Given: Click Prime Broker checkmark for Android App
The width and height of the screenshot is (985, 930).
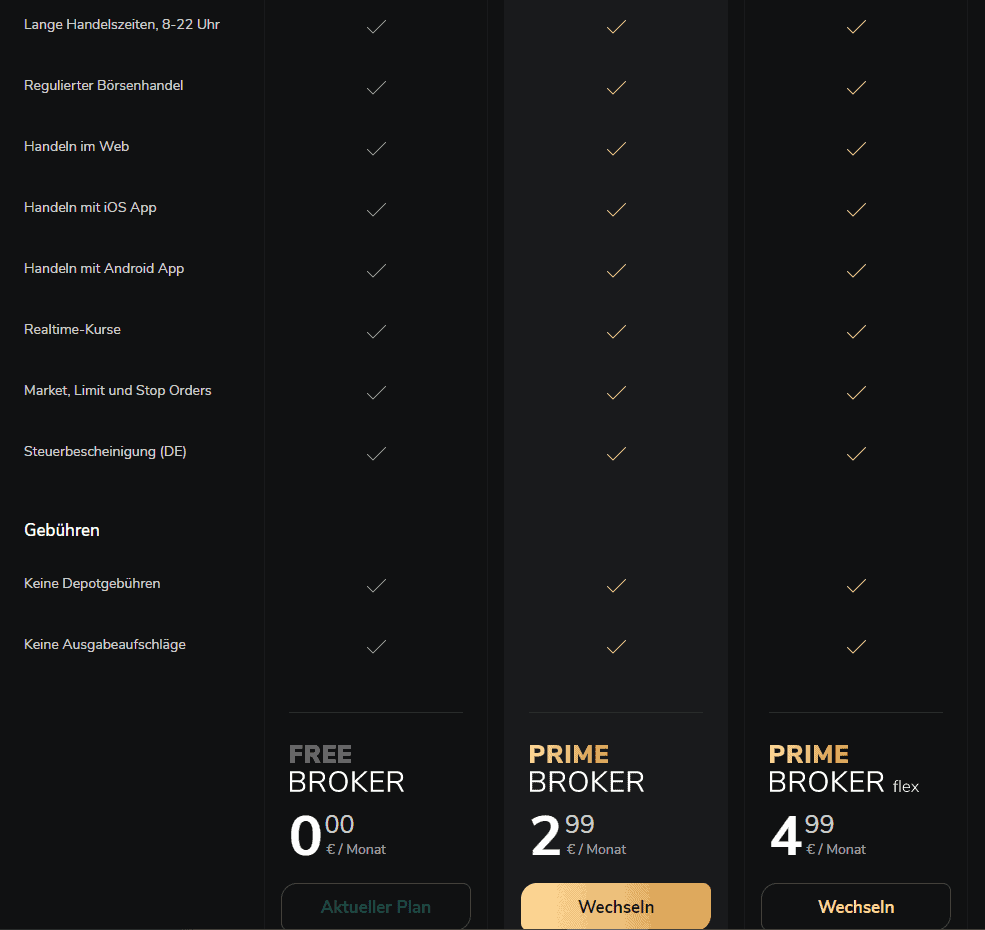Looking at the screenshot, I should [x=616, y=270].
